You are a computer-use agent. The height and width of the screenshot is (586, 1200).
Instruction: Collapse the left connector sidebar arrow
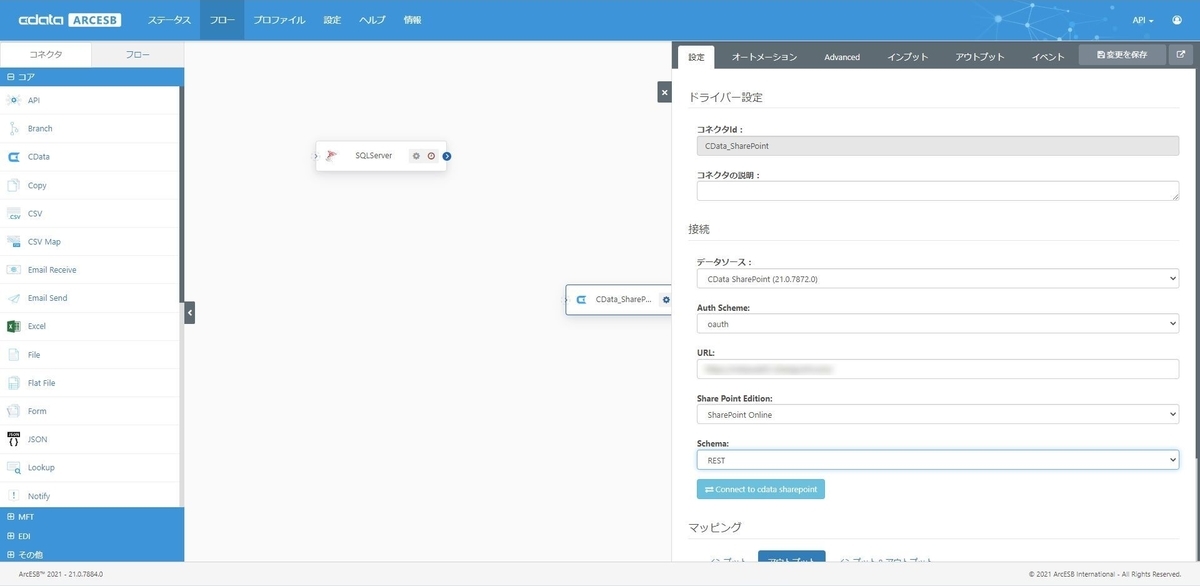[x=190, y=313]
